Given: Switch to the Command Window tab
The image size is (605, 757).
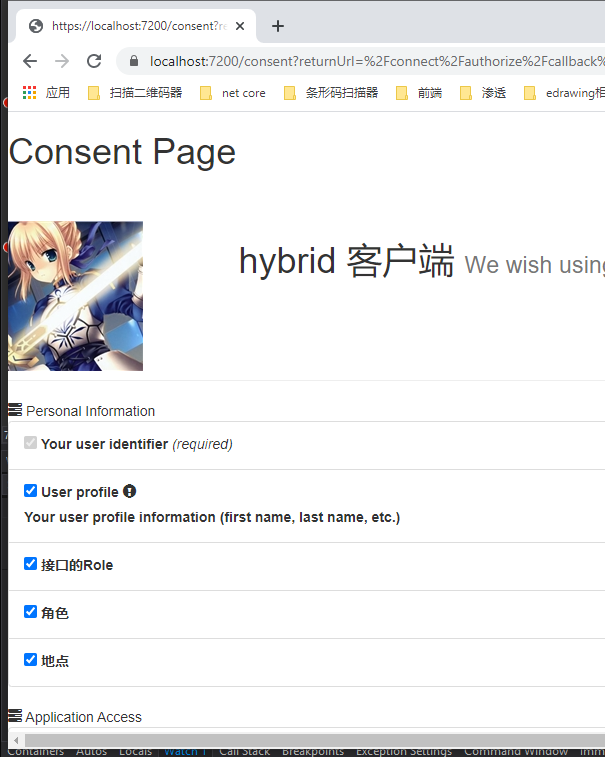Looking at the screenshot, I should point(516,752).
